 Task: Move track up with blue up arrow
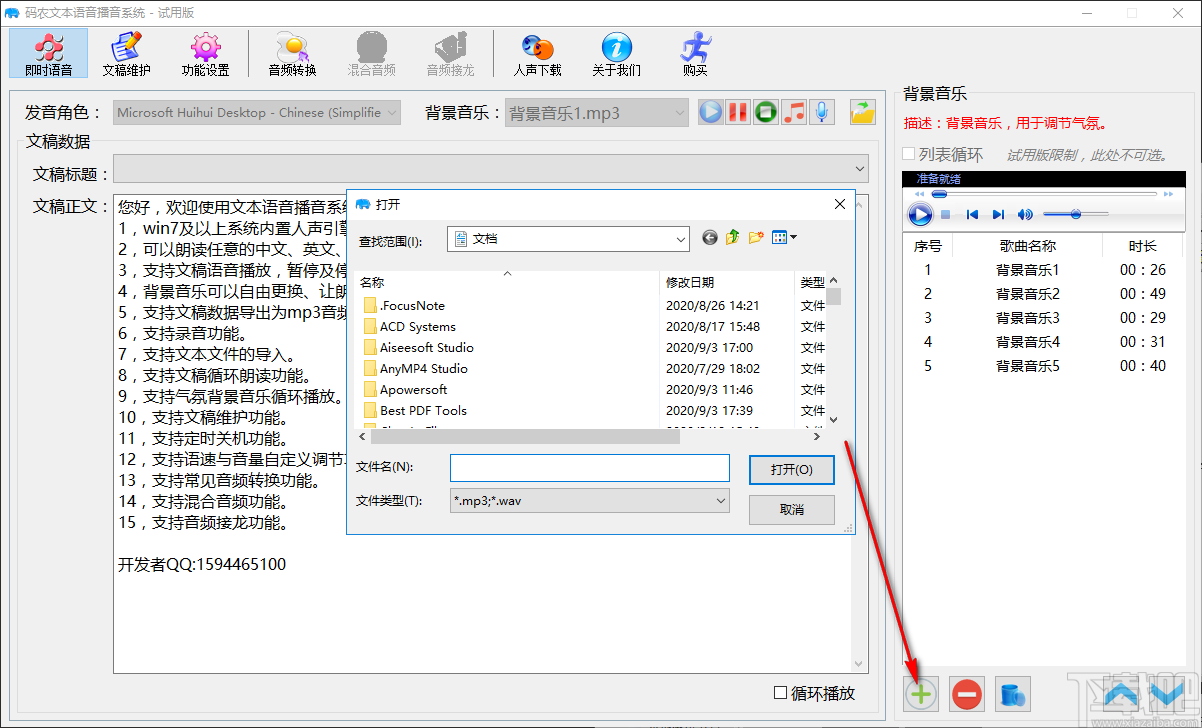1121,692
